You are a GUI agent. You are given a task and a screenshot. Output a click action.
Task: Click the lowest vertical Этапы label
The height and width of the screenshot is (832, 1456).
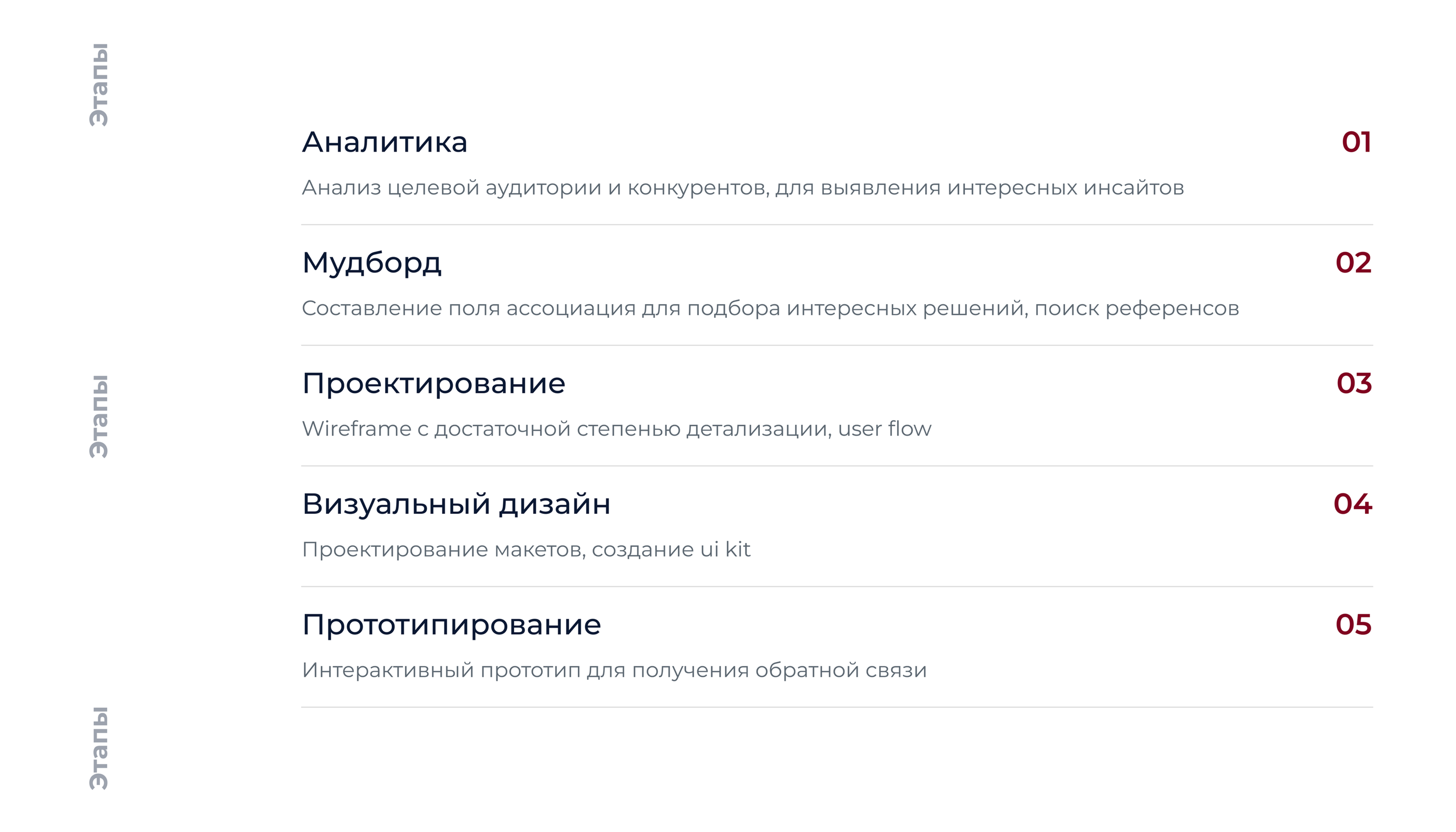coord(99,748)
